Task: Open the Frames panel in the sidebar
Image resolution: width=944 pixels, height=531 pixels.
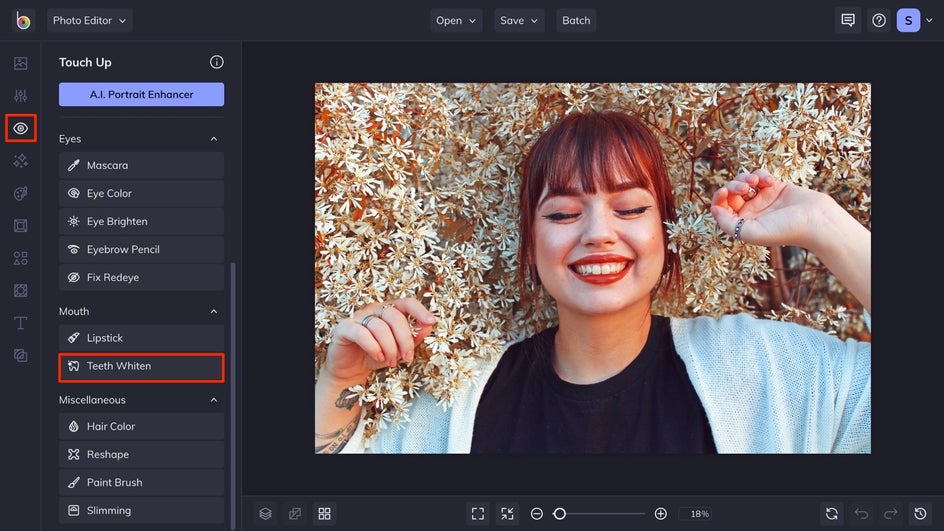Action: click(20, 226)
